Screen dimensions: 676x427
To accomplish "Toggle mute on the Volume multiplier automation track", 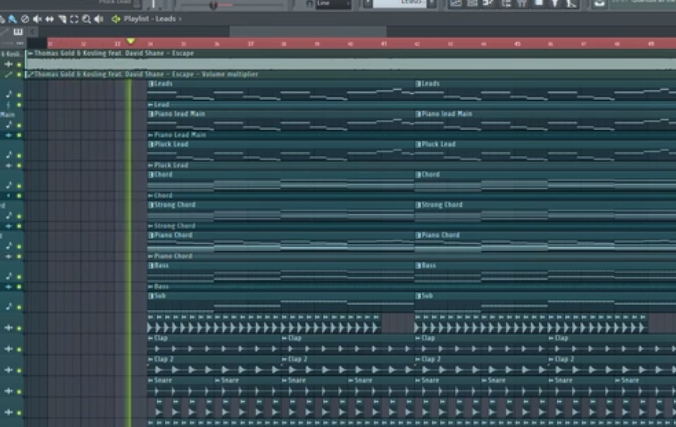I will tap(19, 75).
